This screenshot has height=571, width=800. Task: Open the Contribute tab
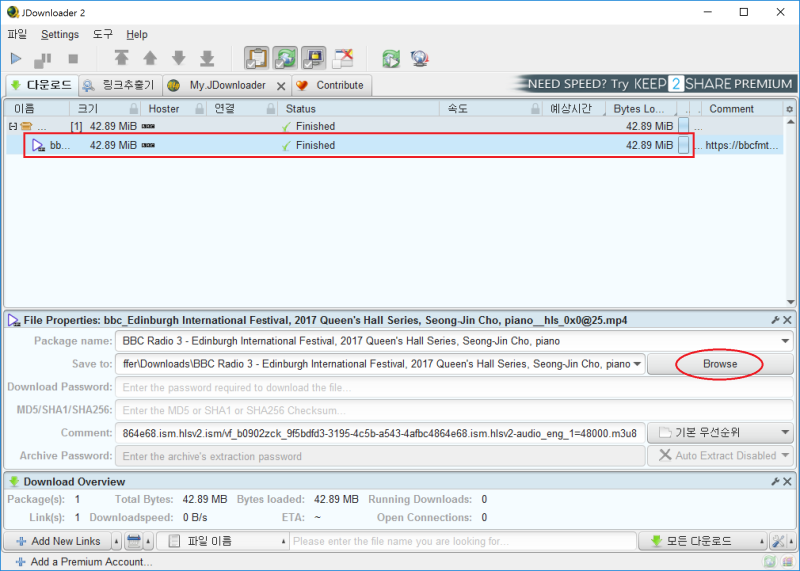point(332,85)
